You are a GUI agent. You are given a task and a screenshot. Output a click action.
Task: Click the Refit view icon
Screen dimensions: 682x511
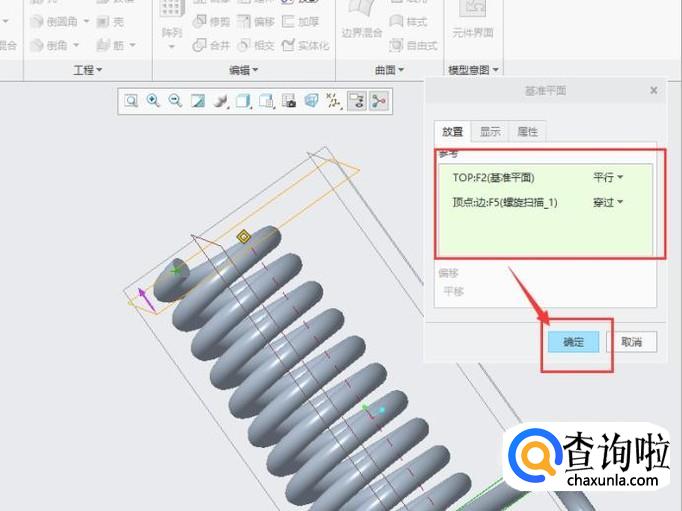(131, 100)
